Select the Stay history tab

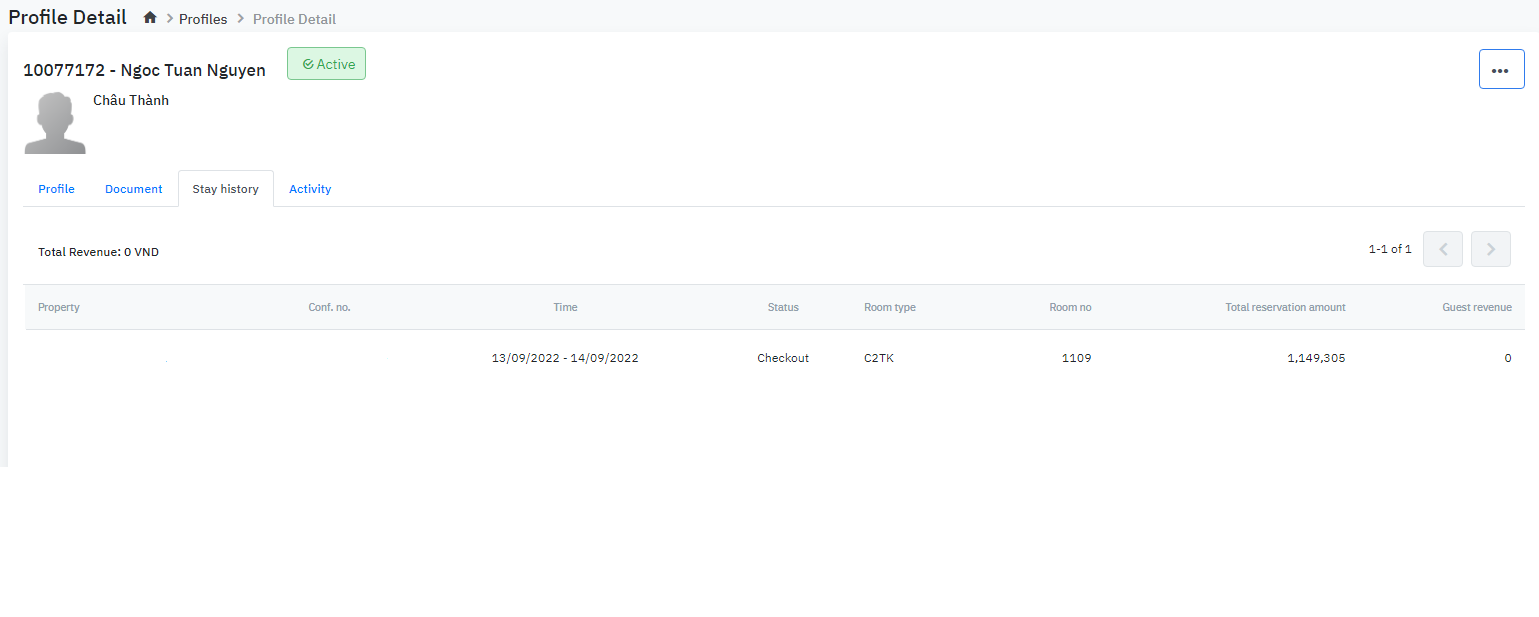225,189
